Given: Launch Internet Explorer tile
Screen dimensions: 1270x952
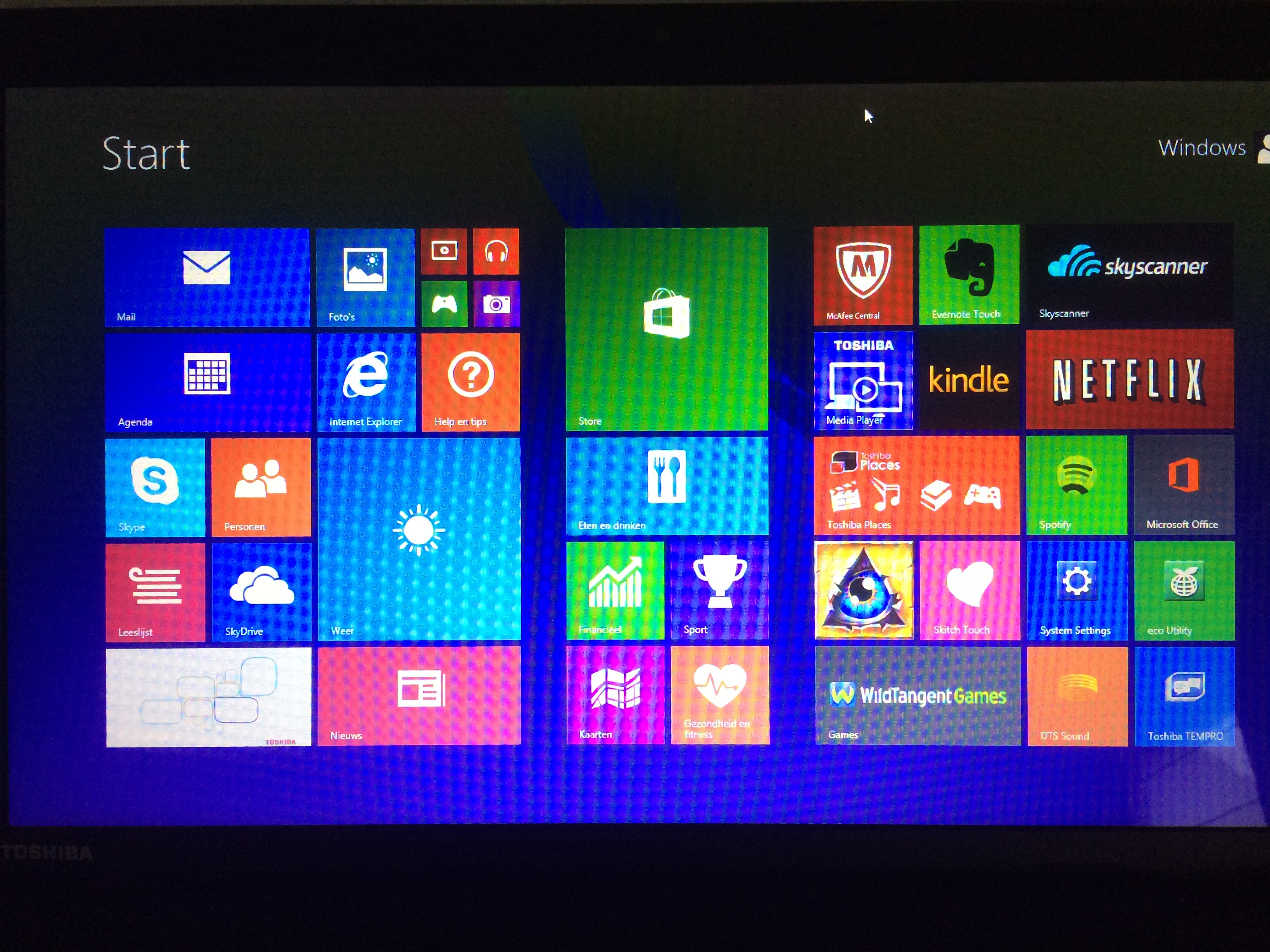Looking at the screenshot, I should tap(366, 383).
